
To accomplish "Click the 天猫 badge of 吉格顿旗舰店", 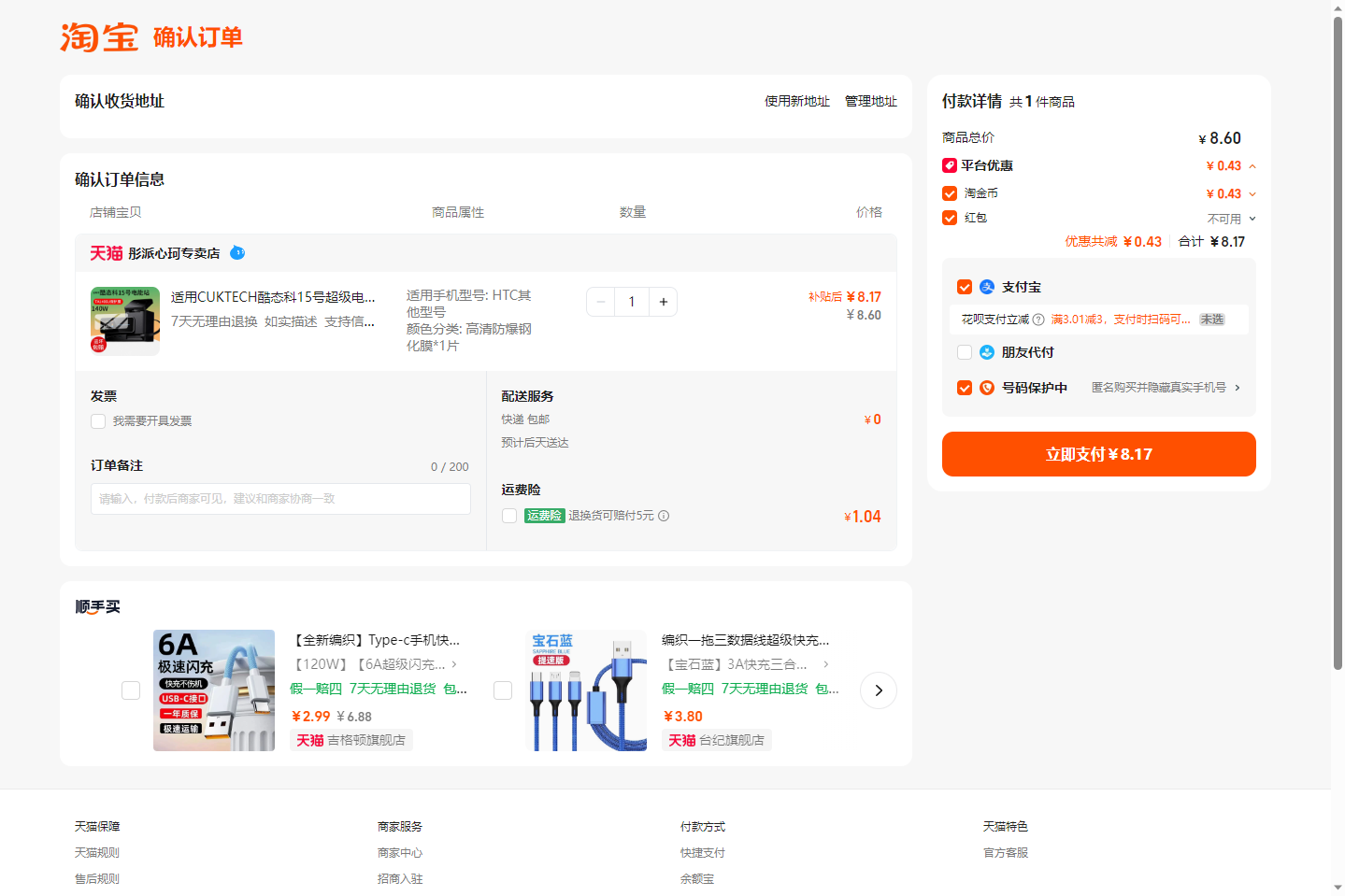I will point(310,740).
